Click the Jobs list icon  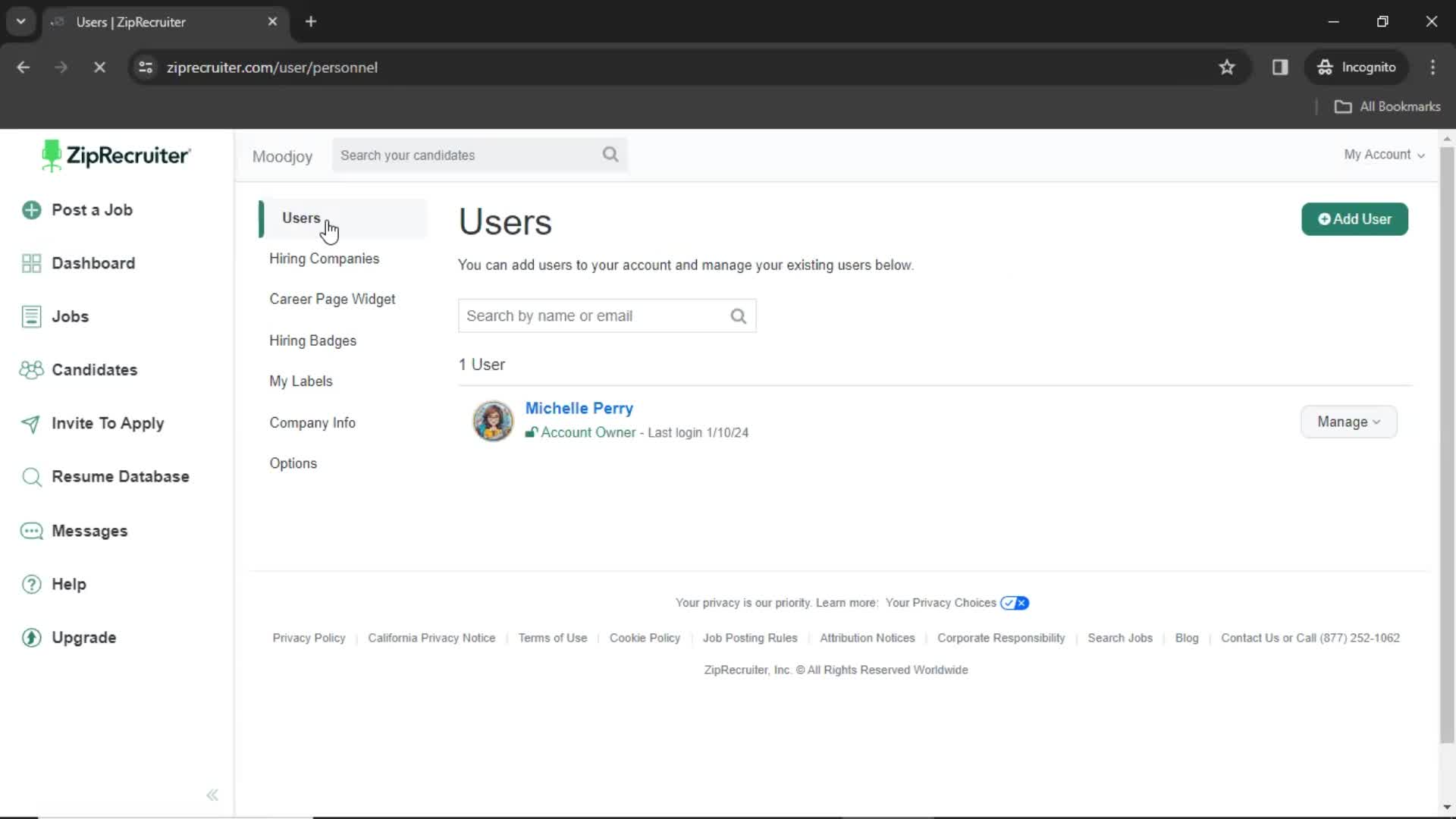click(x=31, y=316)
